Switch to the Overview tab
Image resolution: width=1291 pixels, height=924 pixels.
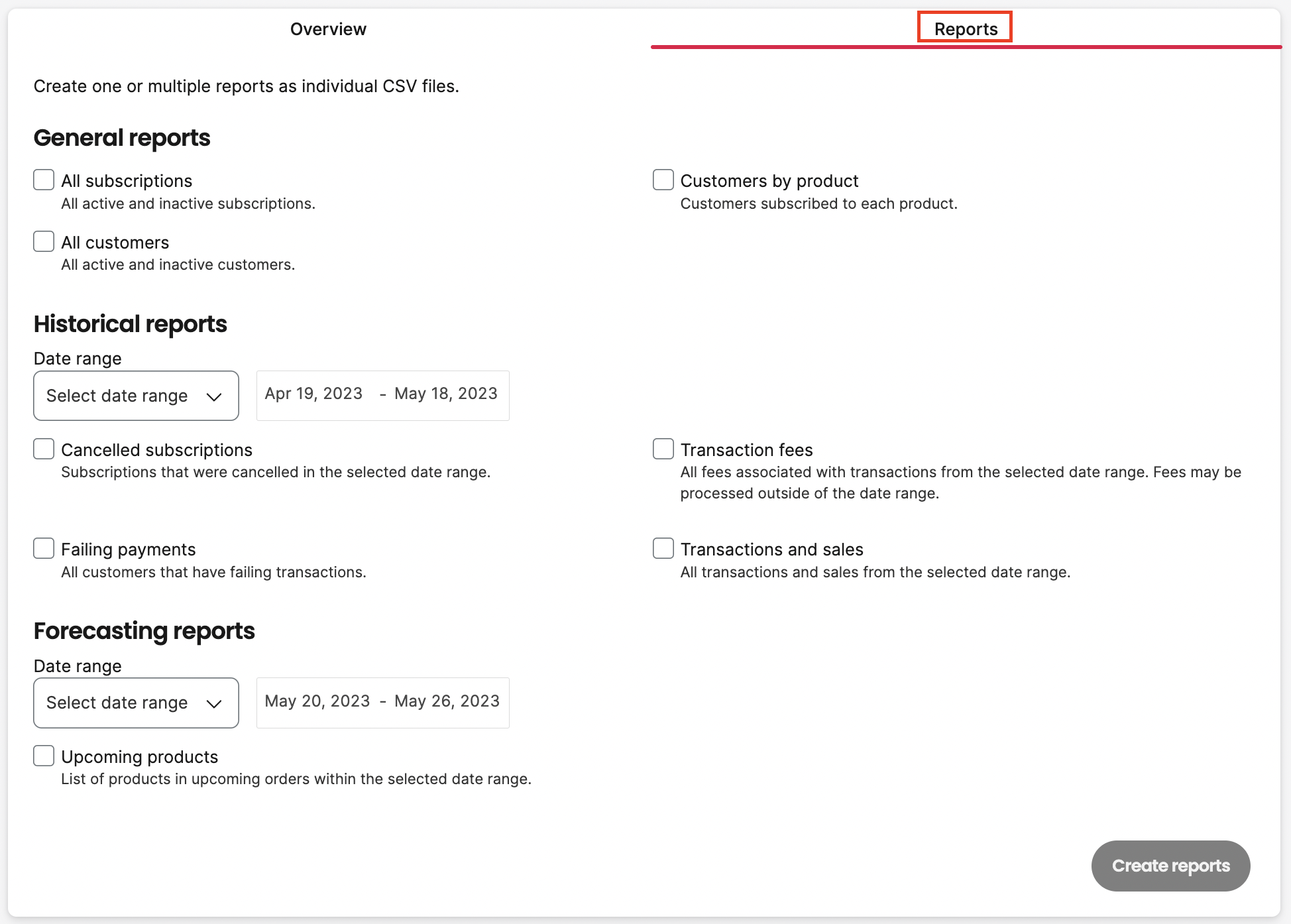328,29
